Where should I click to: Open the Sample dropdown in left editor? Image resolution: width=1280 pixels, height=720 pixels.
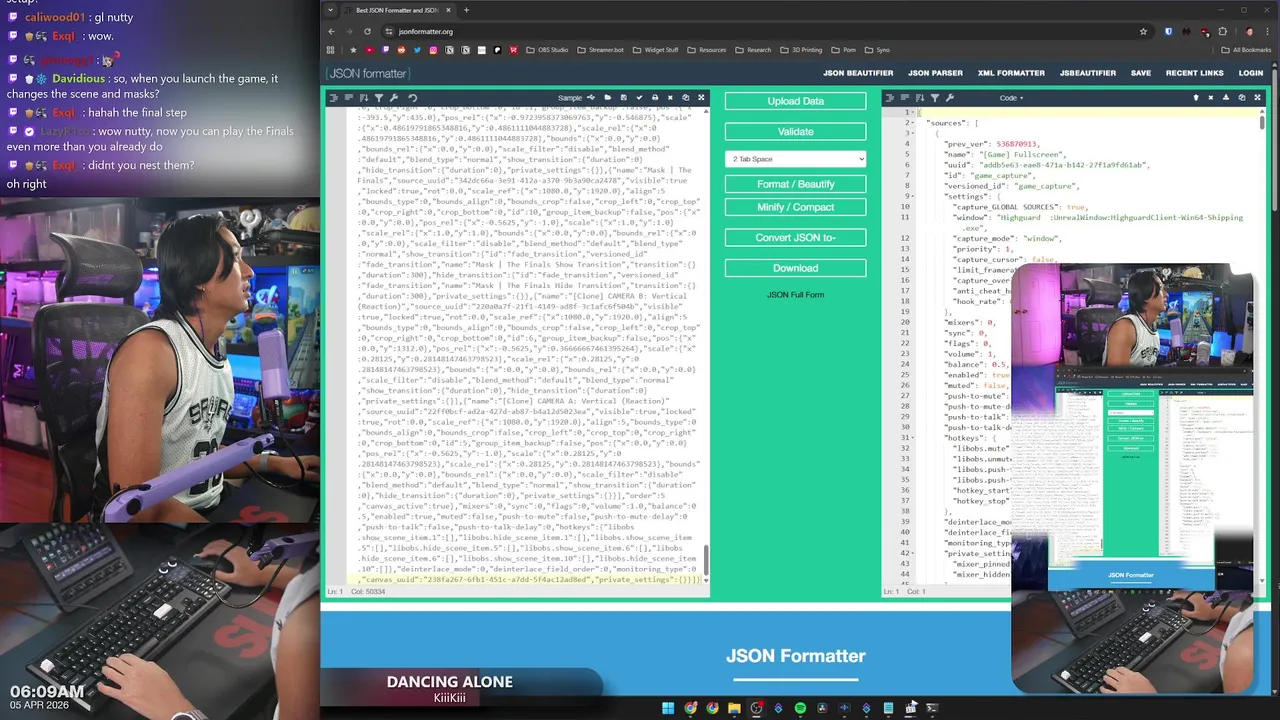coord(570,98)
